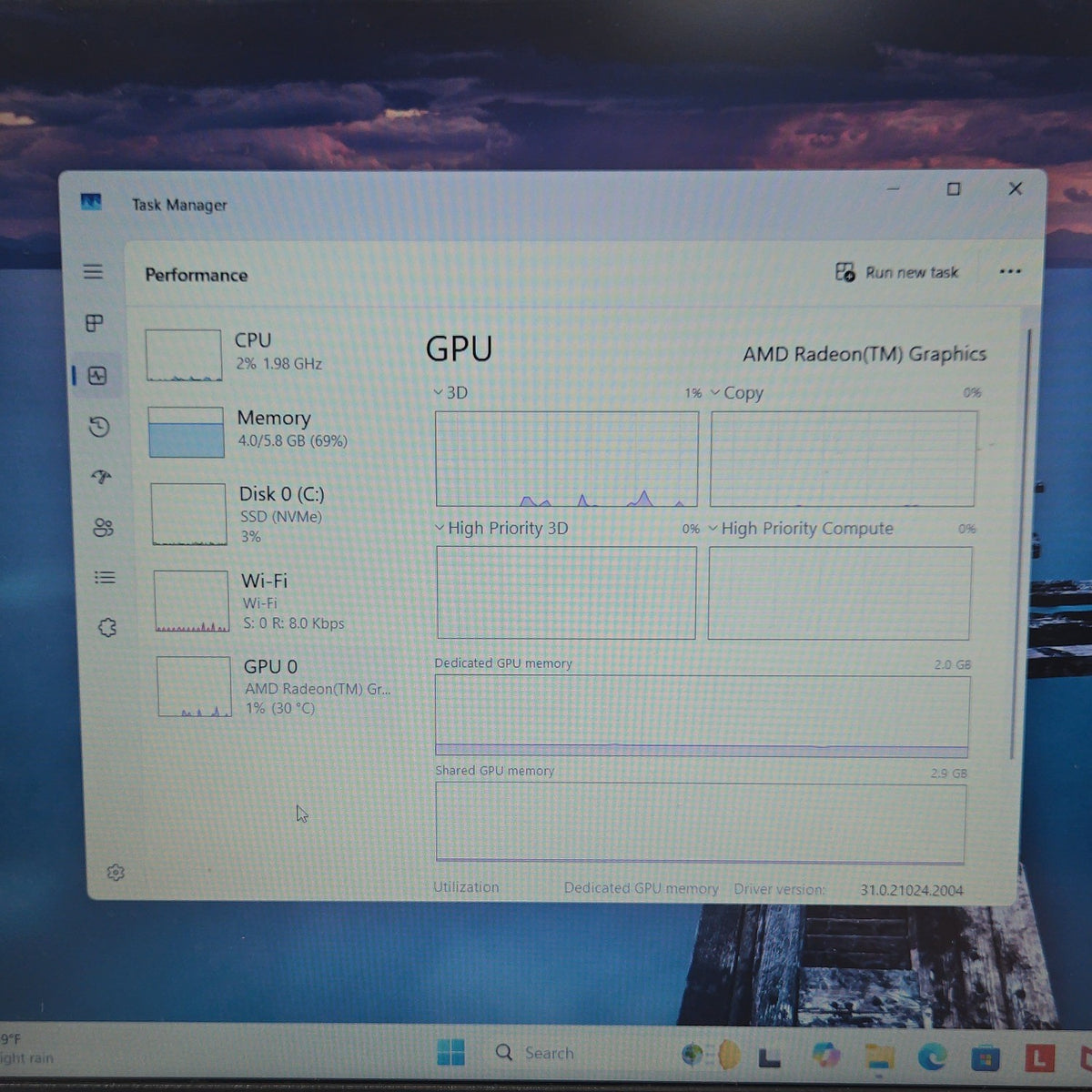
Task: Open the red L app on taskbar
Action: coord(1038,1057)
